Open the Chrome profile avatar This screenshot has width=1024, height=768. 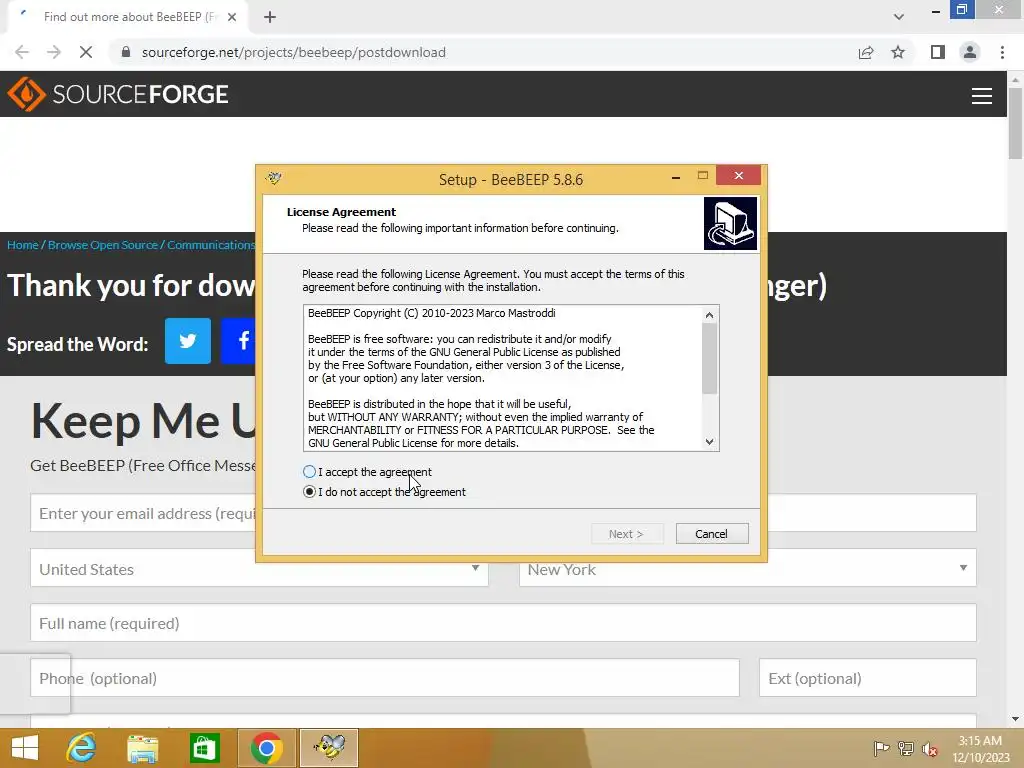[970, 52]
